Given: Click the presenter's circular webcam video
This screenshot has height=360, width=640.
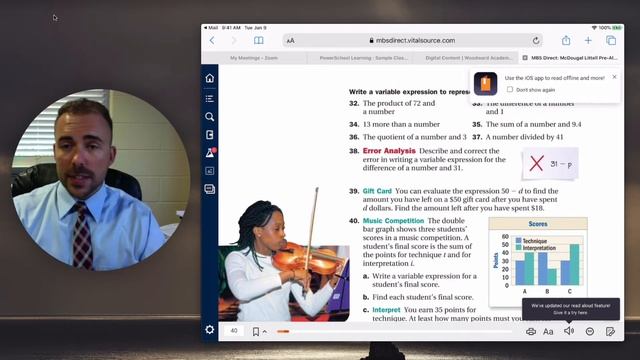Looking at the screenshot, I should 101,180.
